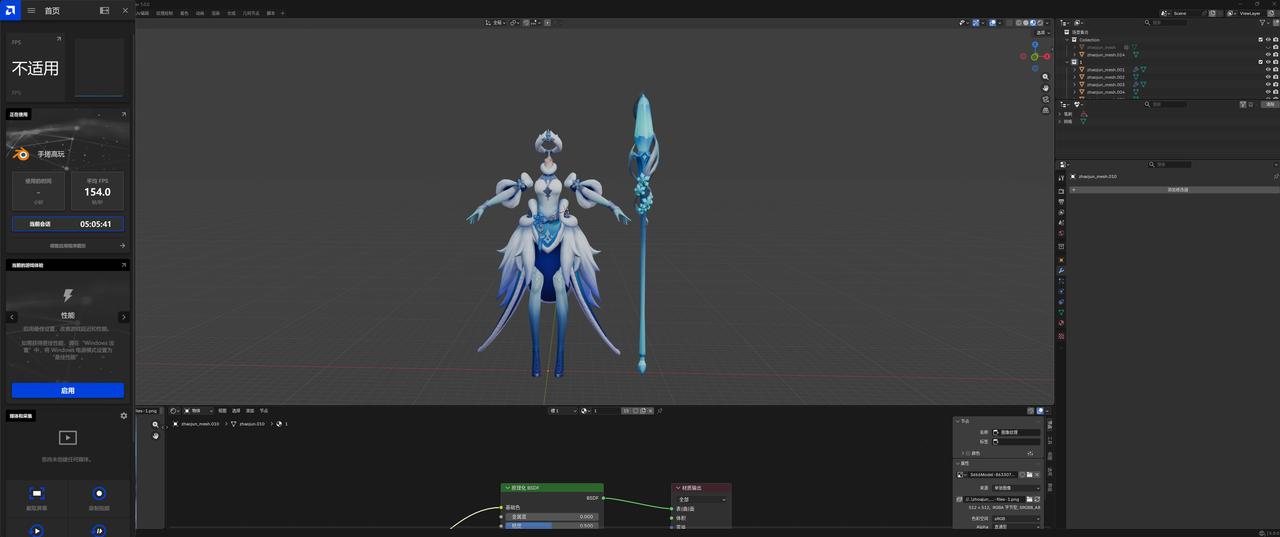Screen dimensions: 1280x537
Task: Open Object Data green triangle tab
Action: coord(1061,313)
